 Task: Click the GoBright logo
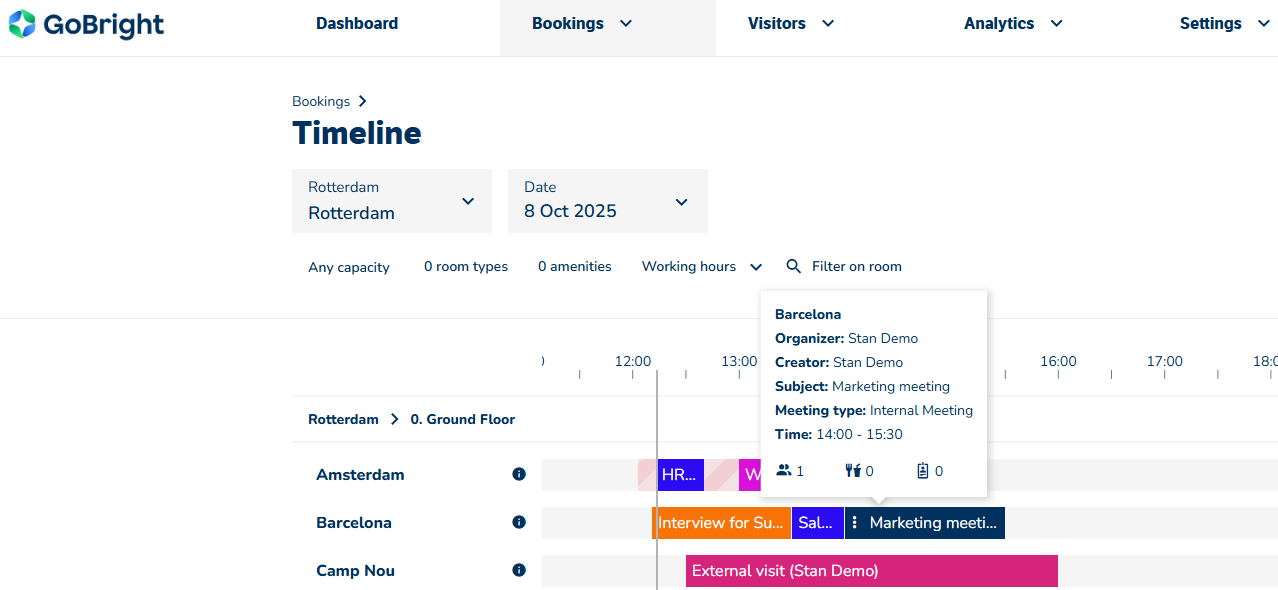[86, 24]
